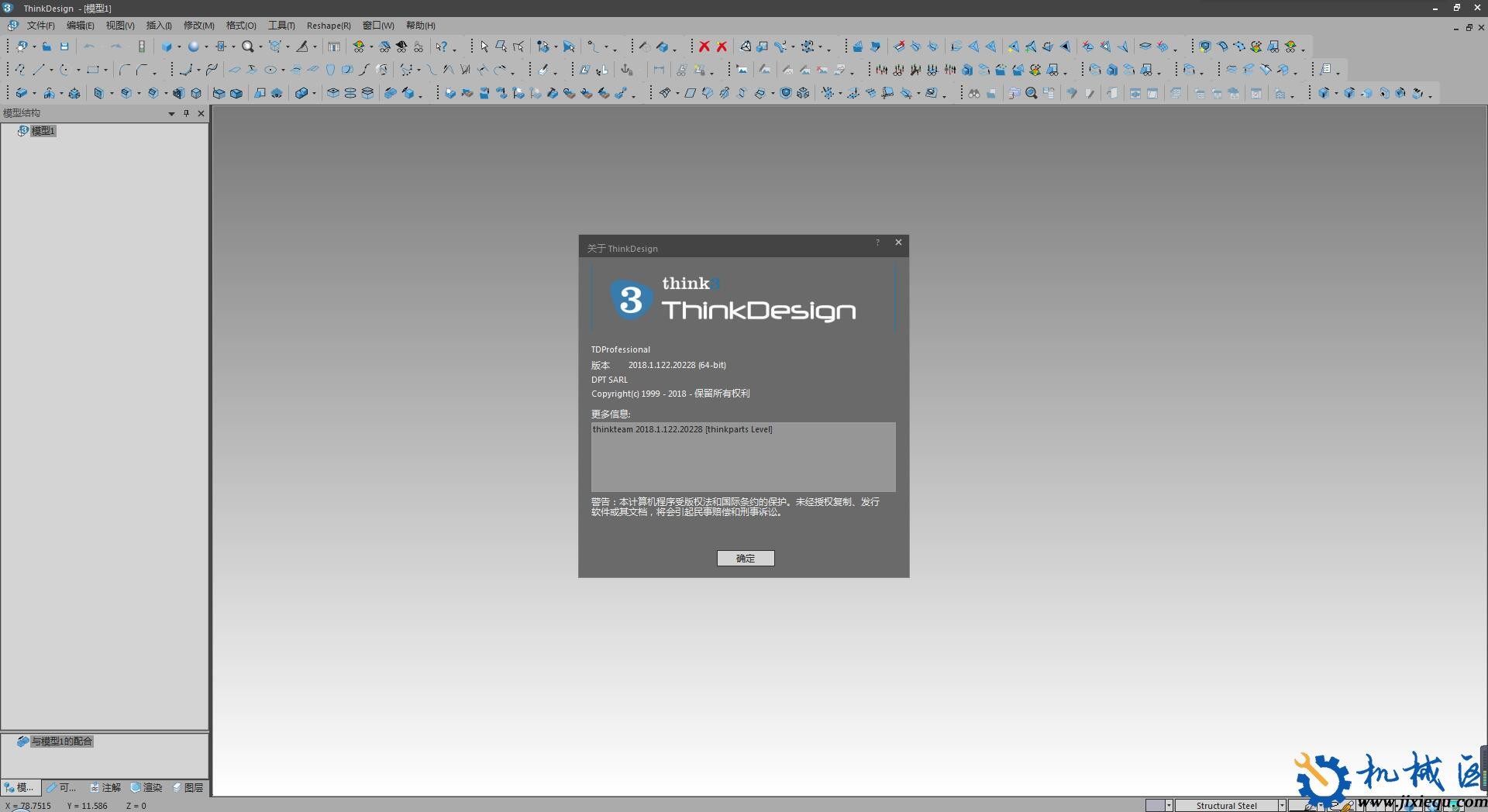The width and height of the screenshot is (1488, 812).
Task: Switch to the 渲染 tab at bottom
Action: (148, 787)
